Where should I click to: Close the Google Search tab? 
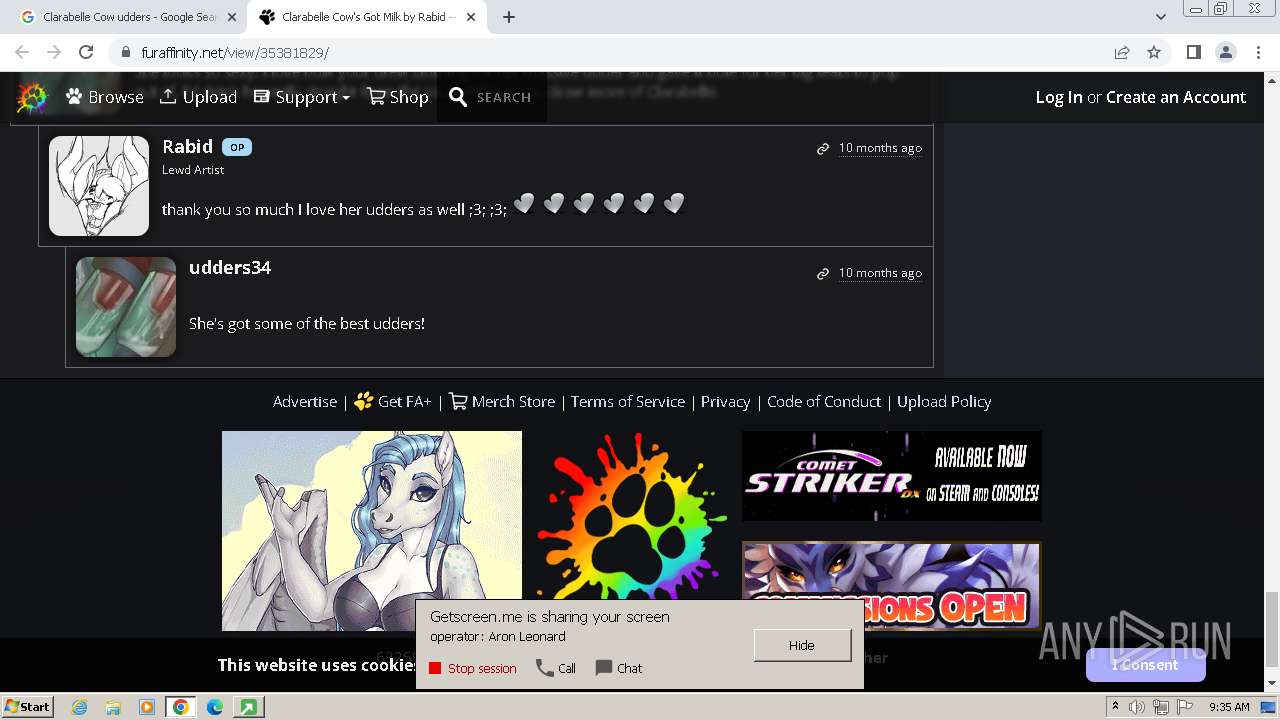232,17
